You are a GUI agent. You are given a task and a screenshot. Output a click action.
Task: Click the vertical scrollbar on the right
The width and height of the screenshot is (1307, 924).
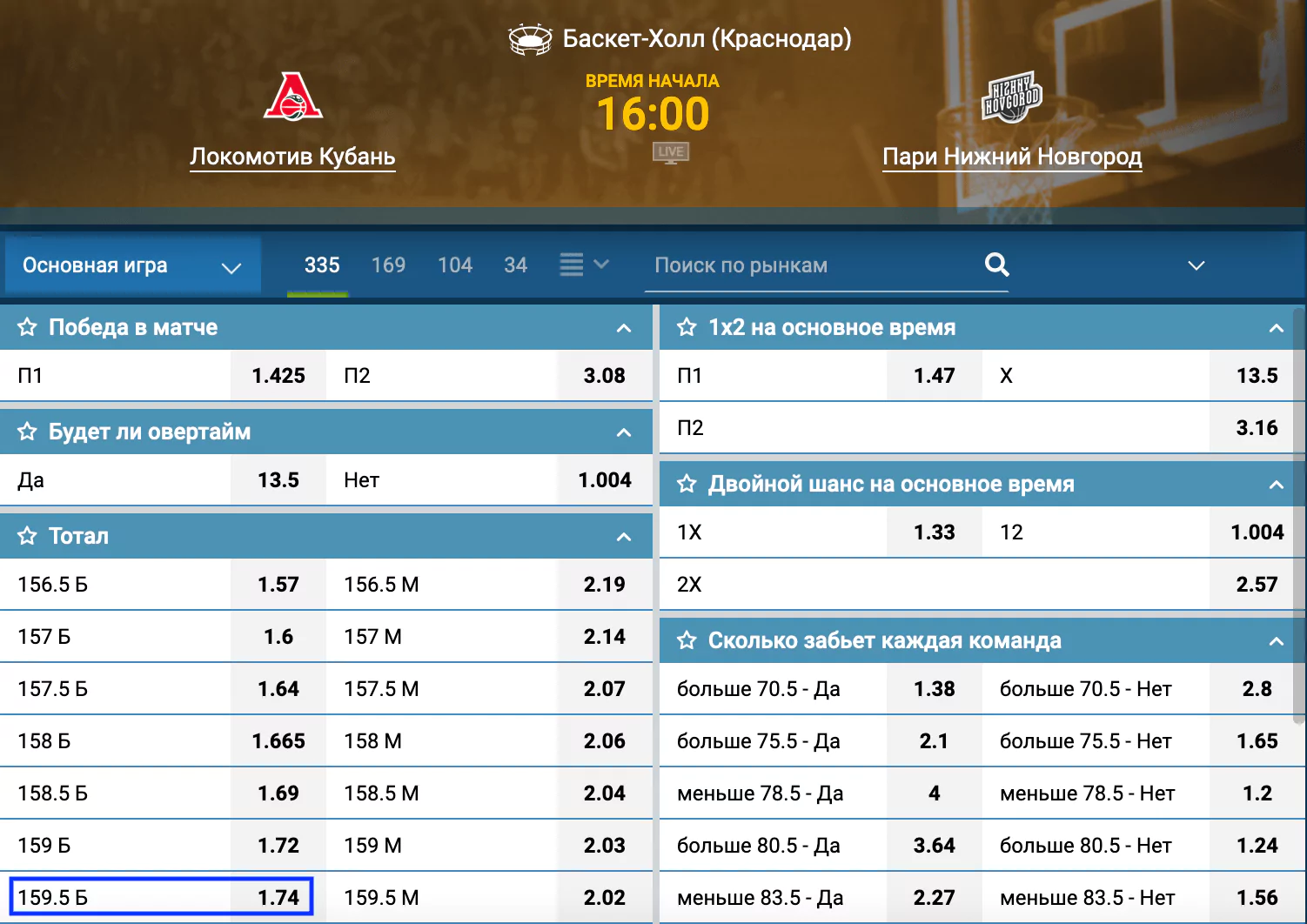point(1299,515)
